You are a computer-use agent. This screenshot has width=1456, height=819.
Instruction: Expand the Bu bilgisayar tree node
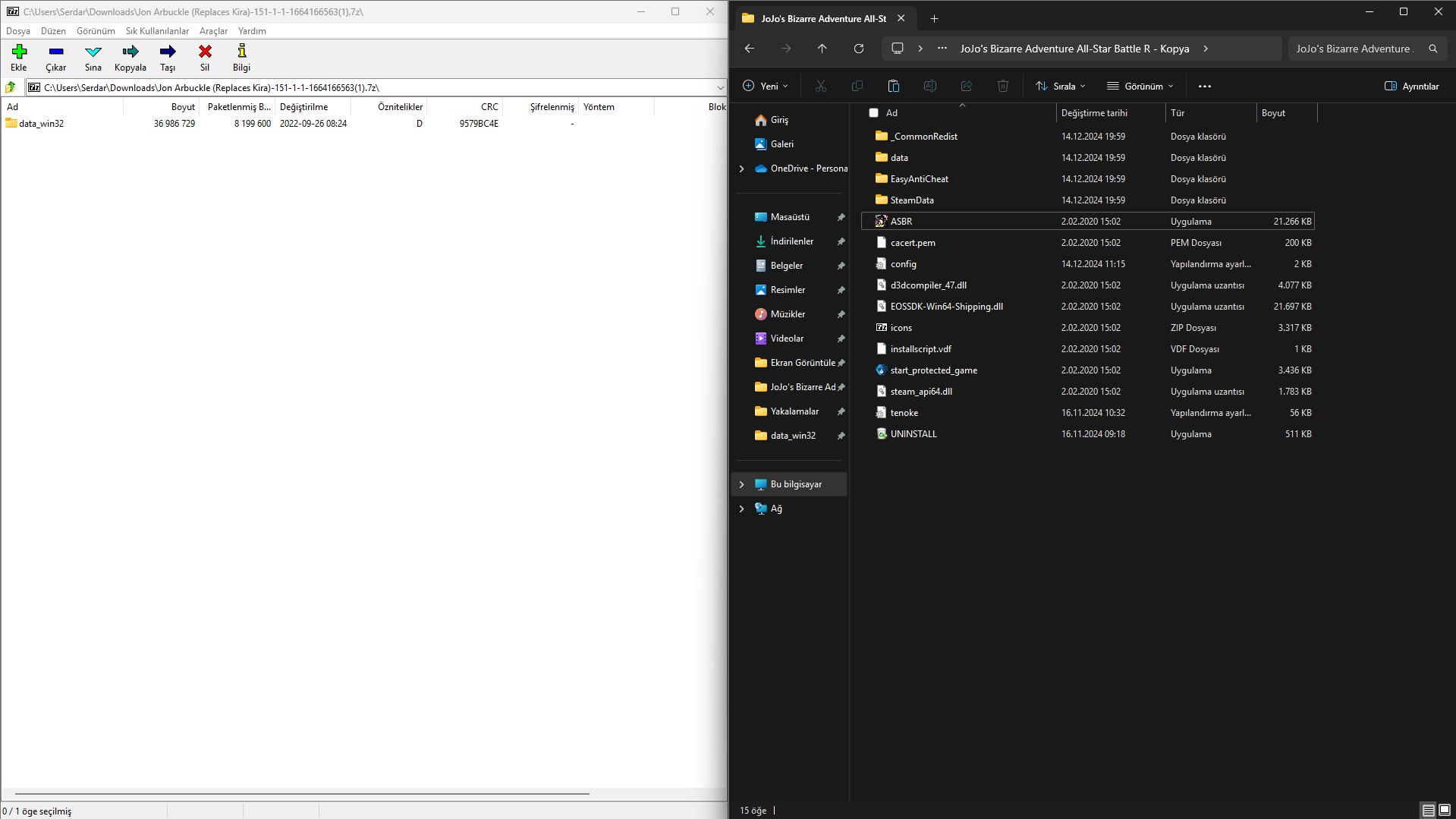pyautogui.click(x=742, y=484)
